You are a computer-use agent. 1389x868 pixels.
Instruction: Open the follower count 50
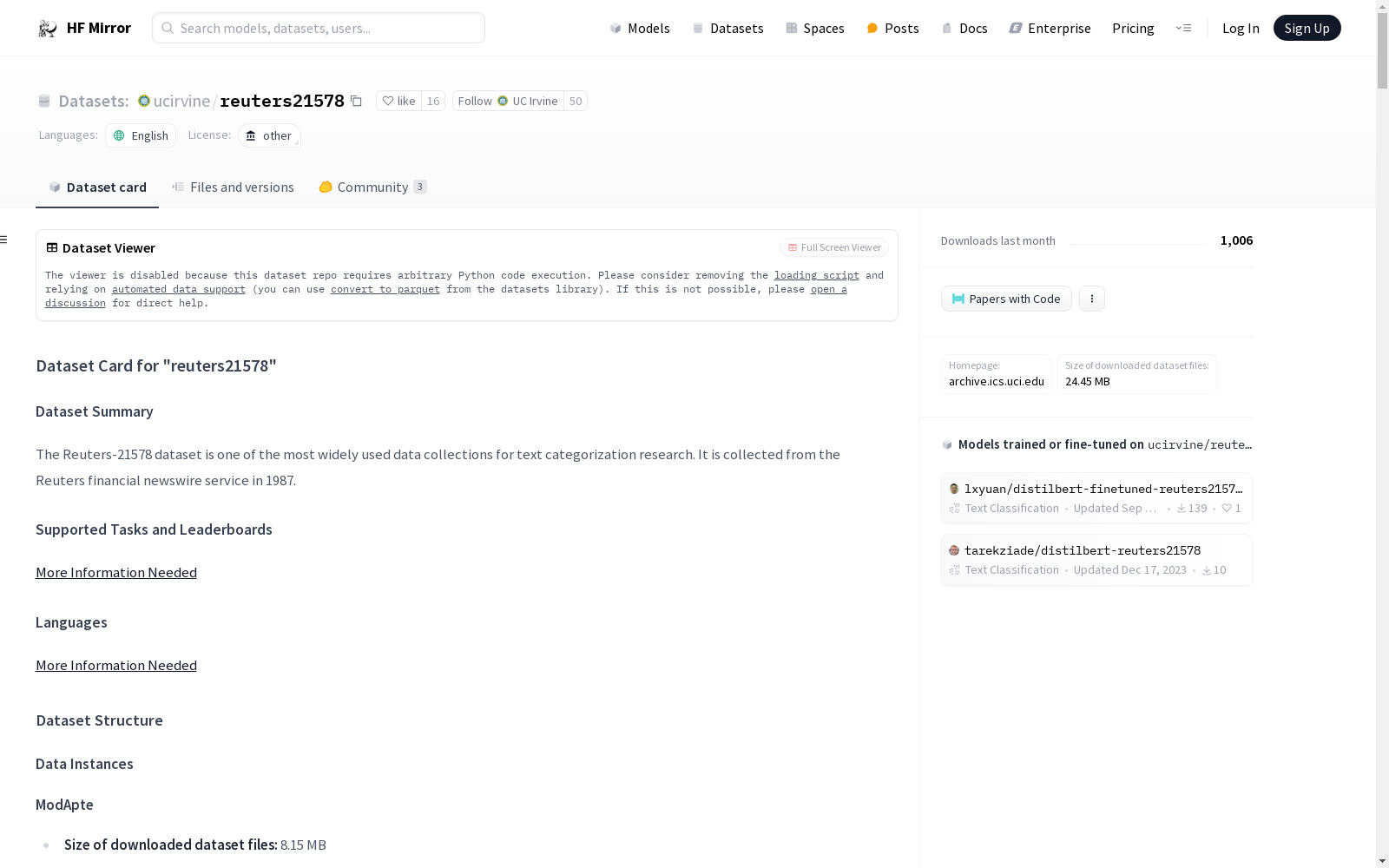(576, 101)
